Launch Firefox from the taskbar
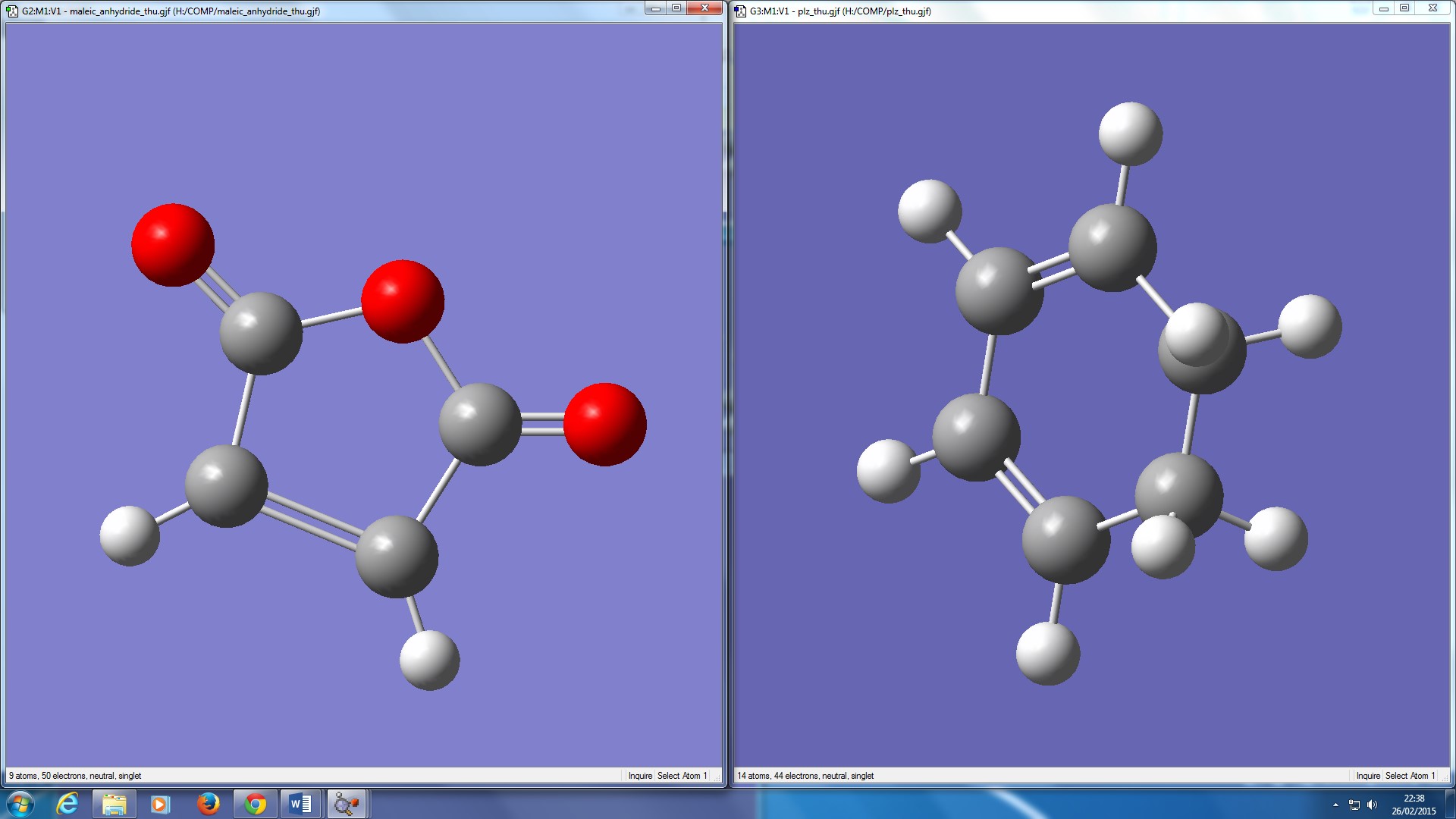 tap(208, 804)
